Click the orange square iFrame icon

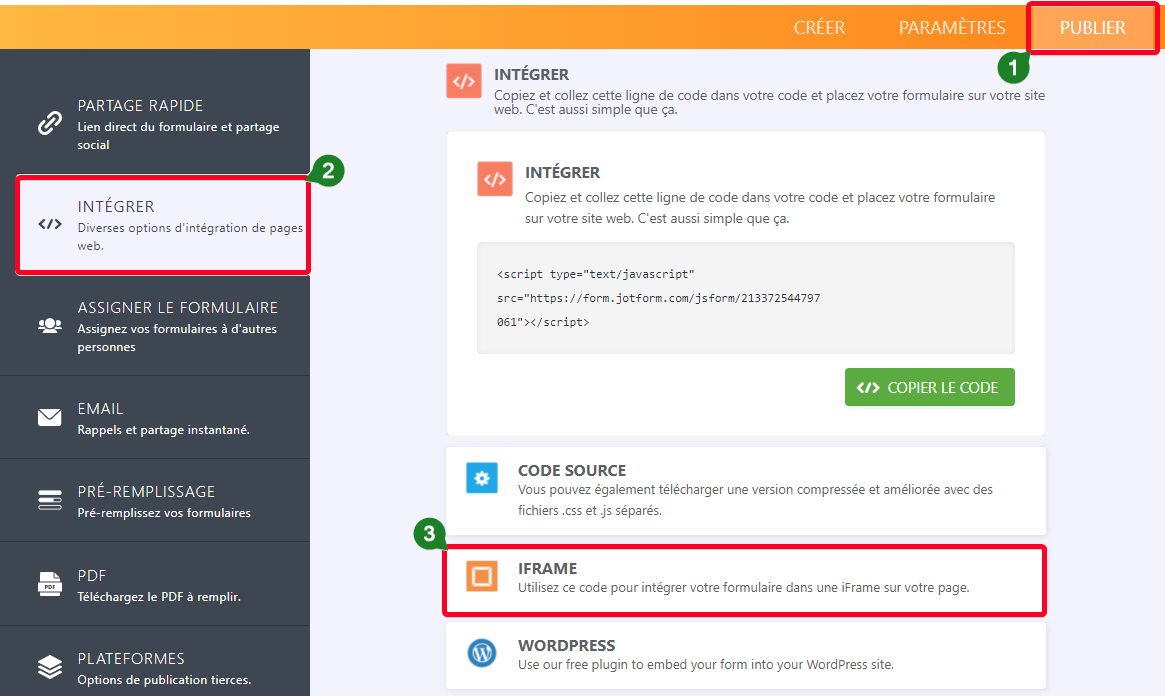pyautogui.click(x=481, y=576)
